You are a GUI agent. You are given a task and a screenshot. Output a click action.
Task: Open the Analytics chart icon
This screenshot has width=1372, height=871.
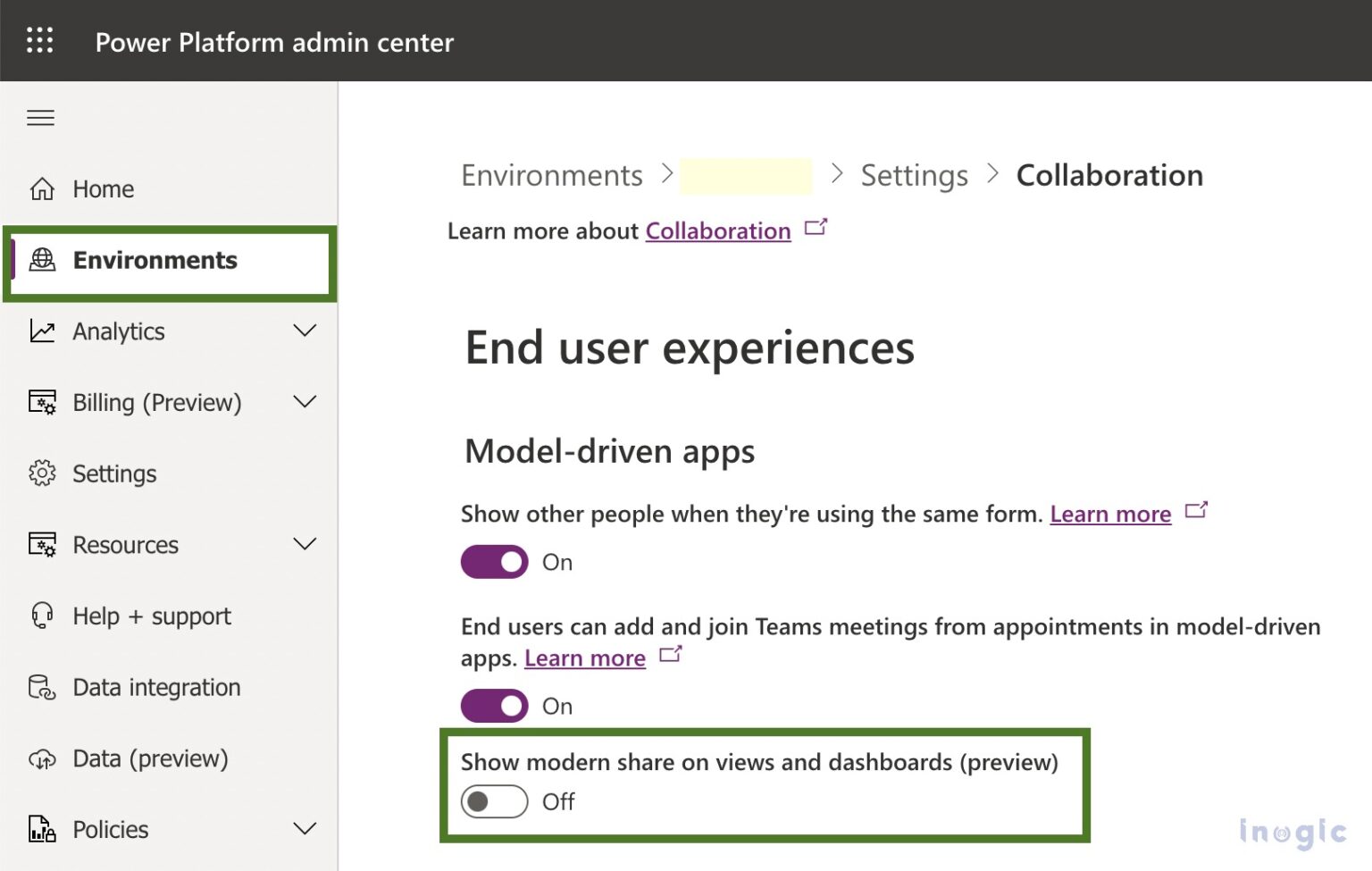point(40,331)
